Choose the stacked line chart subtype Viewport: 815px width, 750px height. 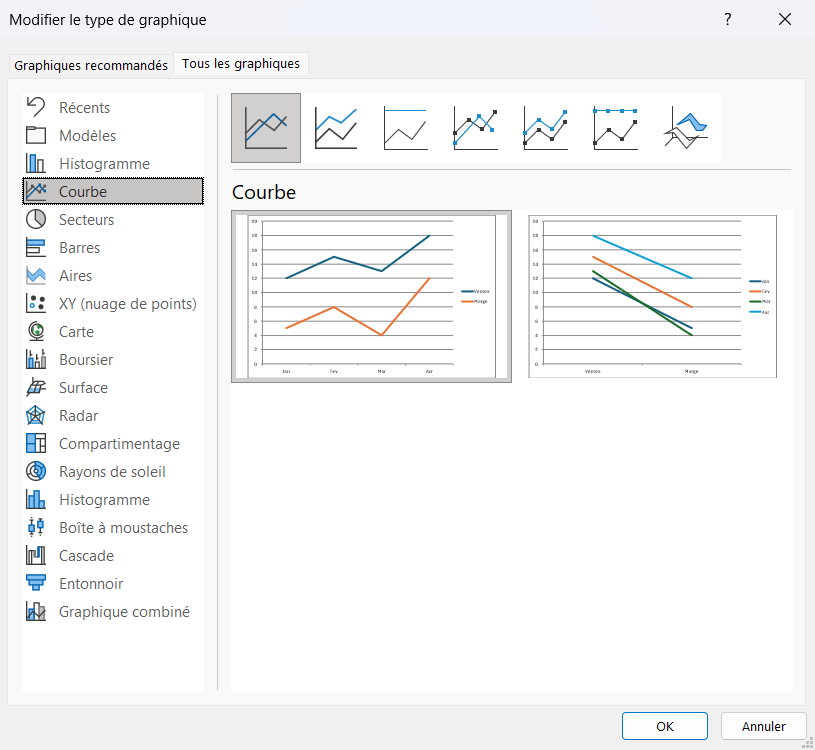pyautogui.click(x=336, y=128)
